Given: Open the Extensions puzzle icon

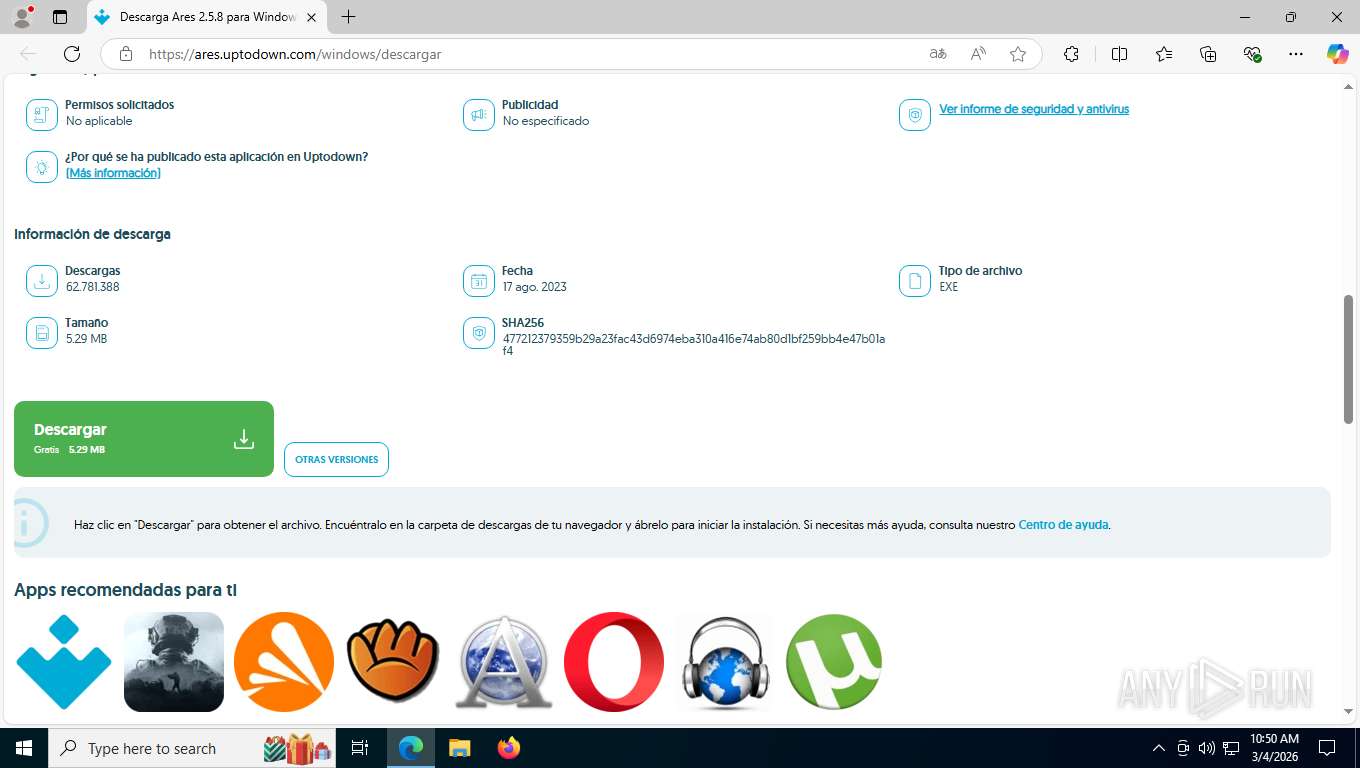Looking at the screenshot, I should click(1071, 54).
